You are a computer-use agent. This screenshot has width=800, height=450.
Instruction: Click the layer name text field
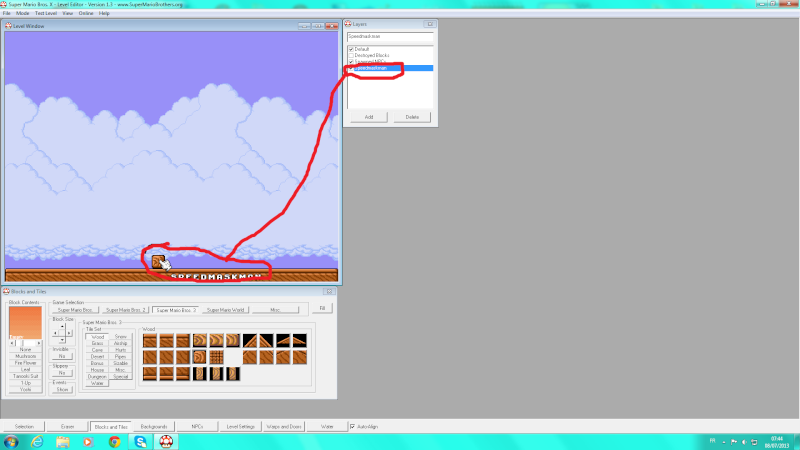click(x=390, y=37)
